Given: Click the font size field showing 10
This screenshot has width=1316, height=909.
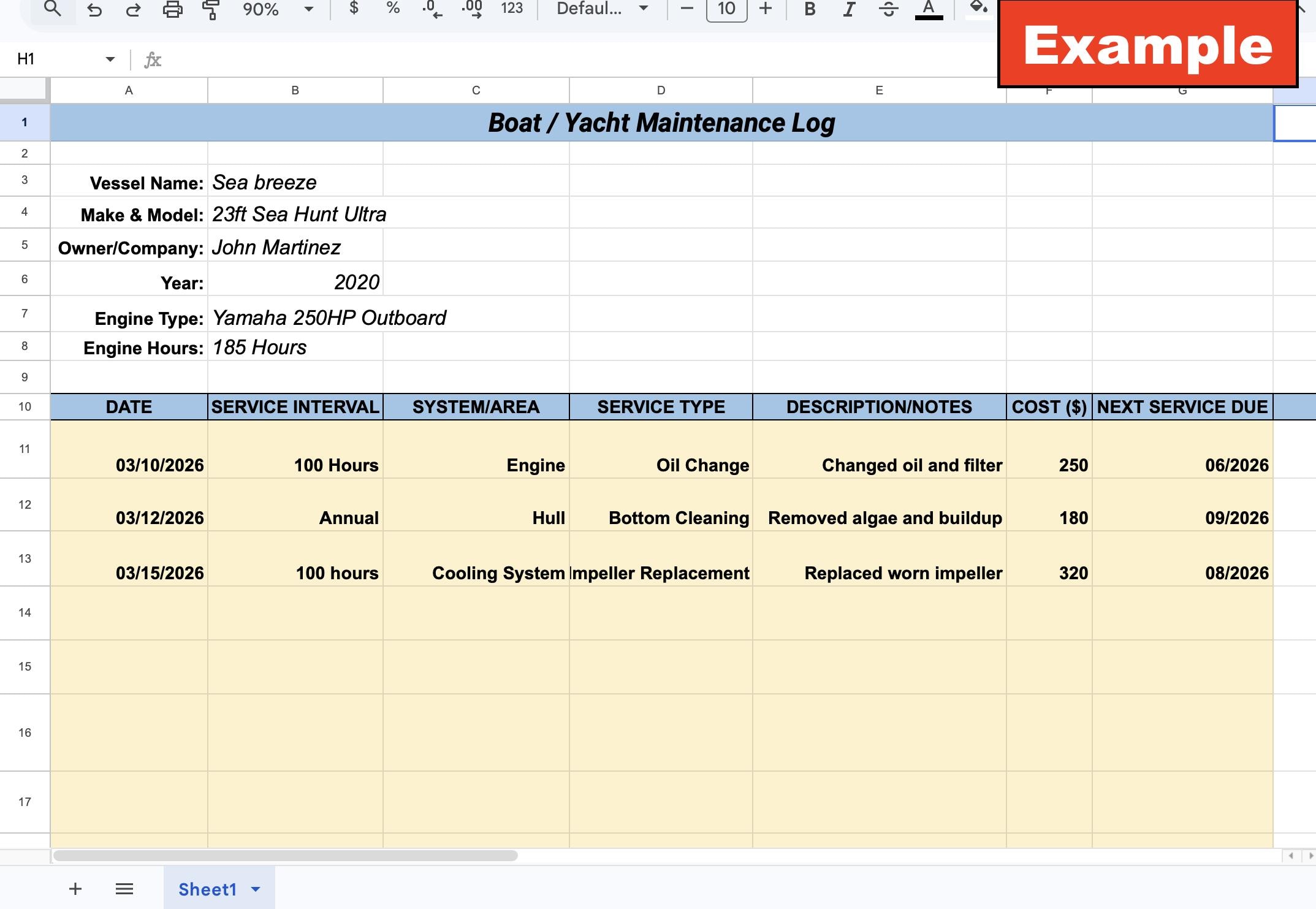Looking at the screenshot, I should tap(726, 9).
